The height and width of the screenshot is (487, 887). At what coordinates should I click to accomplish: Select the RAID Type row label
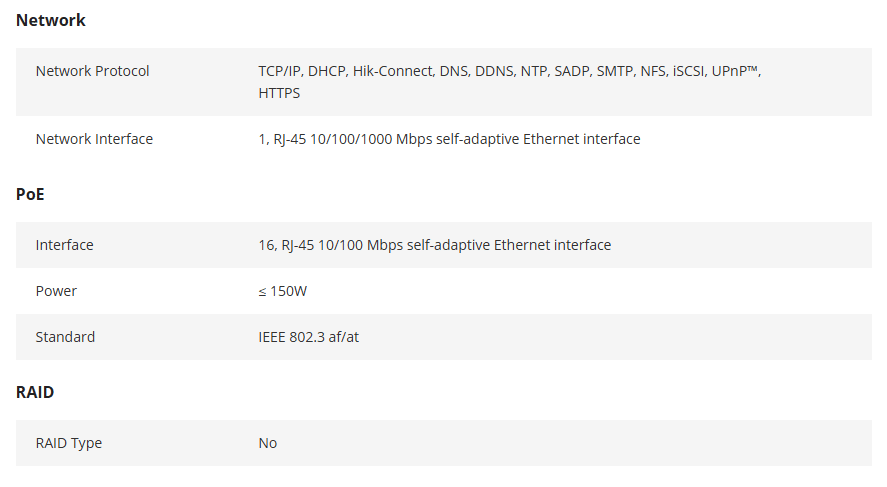coord(68,443)
